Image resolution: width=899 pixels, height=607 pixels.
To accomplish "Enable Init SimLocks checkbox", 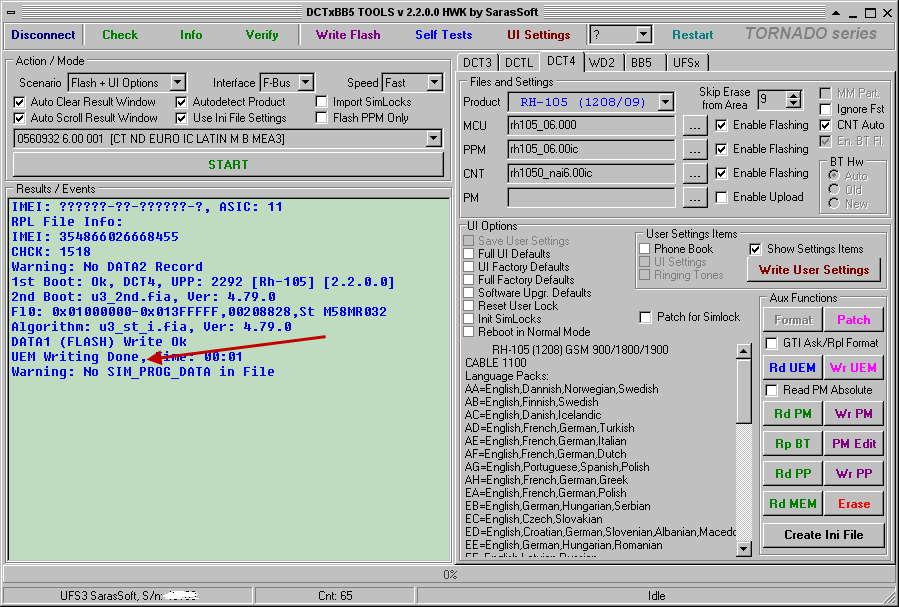I will tap(469, 319).
